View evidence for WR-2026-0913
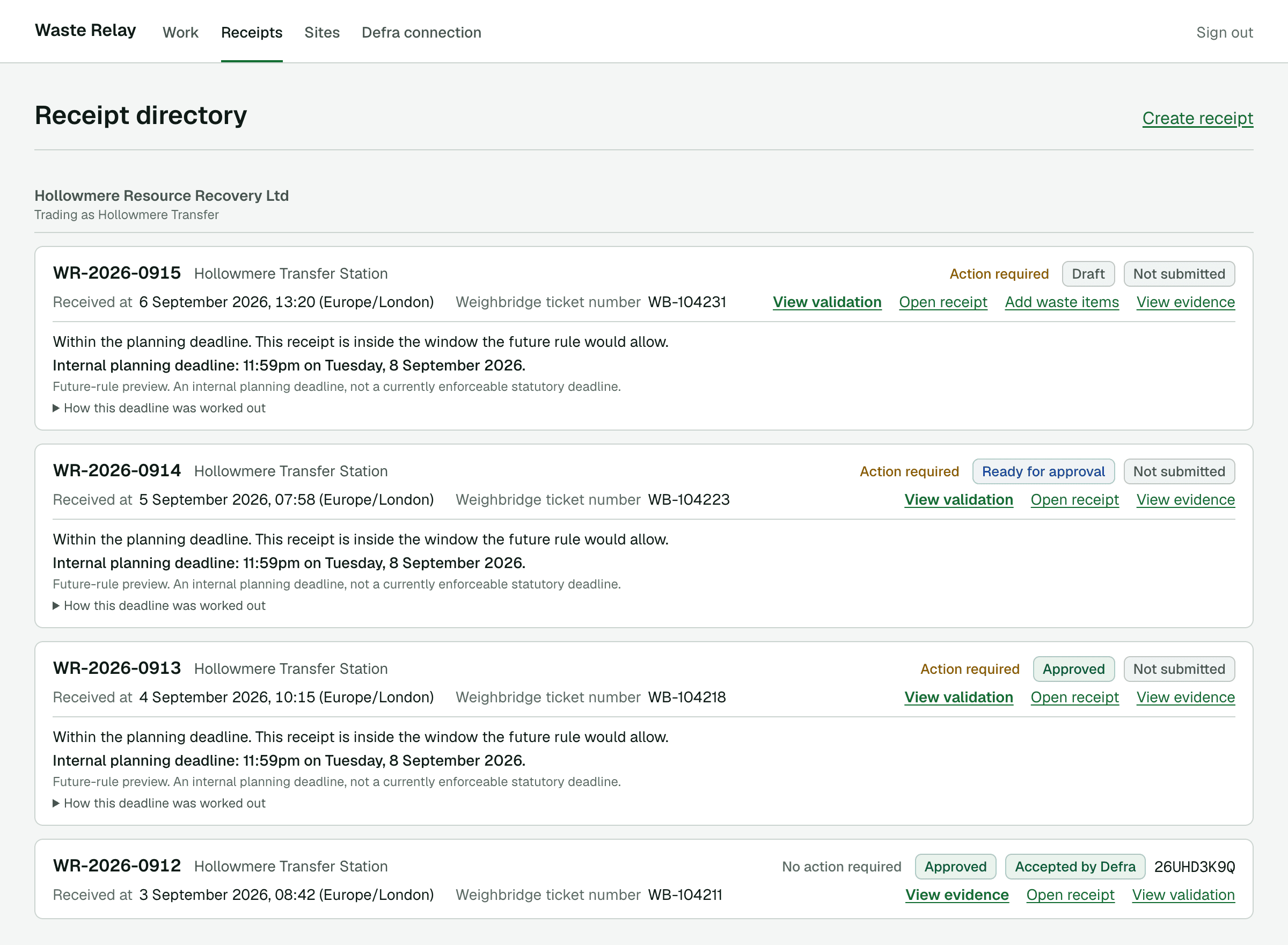1288x945 pixels. [x=1185, y=697]
